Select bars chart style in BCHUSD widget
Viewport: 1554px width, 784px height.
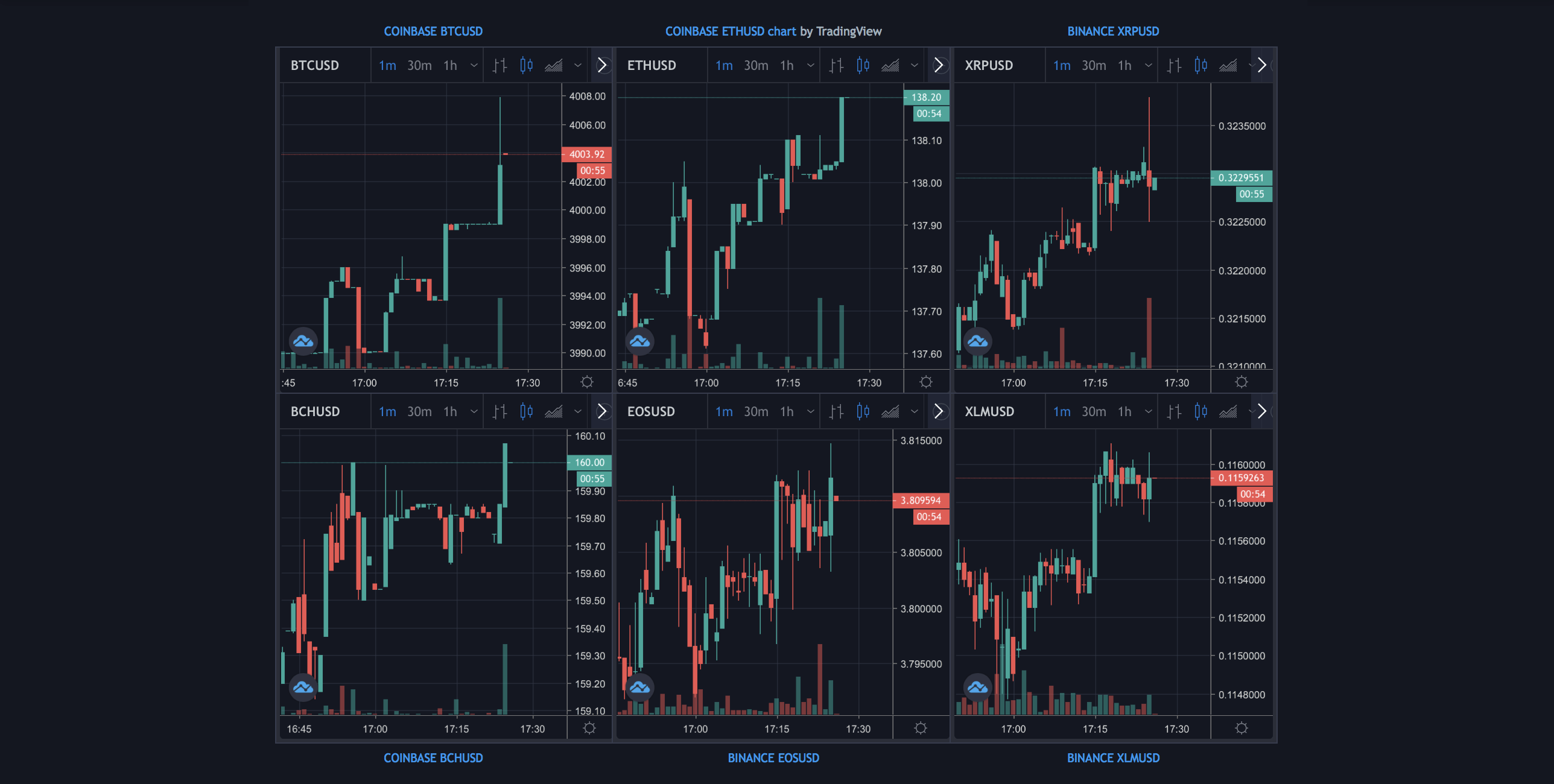click(499, 411)
